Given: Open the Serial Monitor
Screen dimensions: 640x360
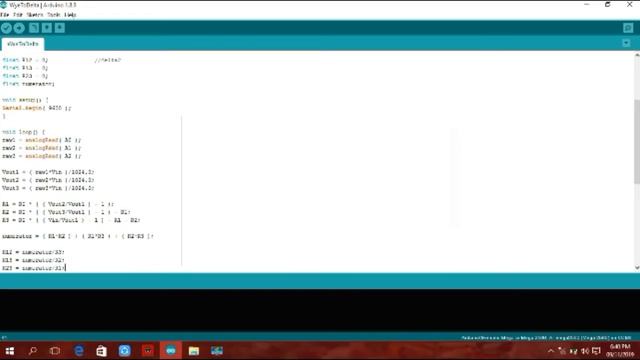Looking at the screenshot, I should (628, 28).
